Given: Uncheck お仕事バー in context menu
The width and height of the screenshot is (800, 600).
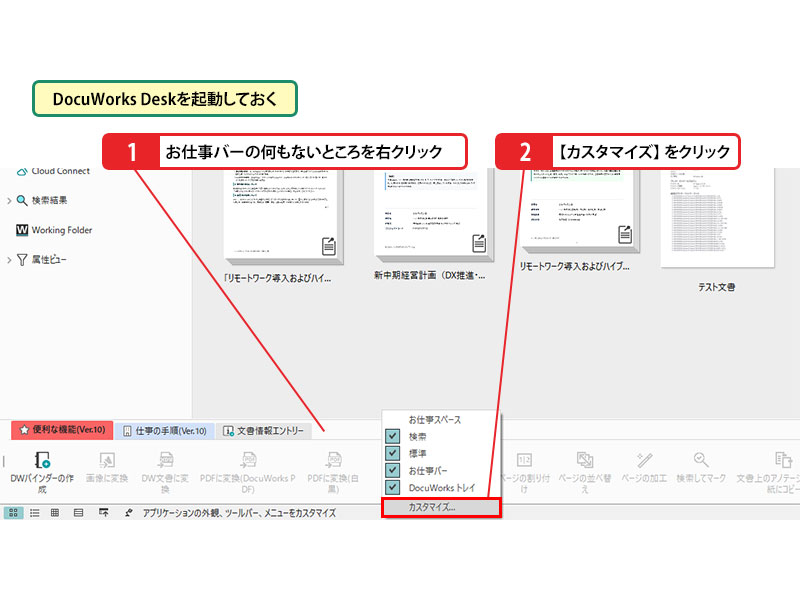Looking at the screenshot, I should tap(392, 470).
